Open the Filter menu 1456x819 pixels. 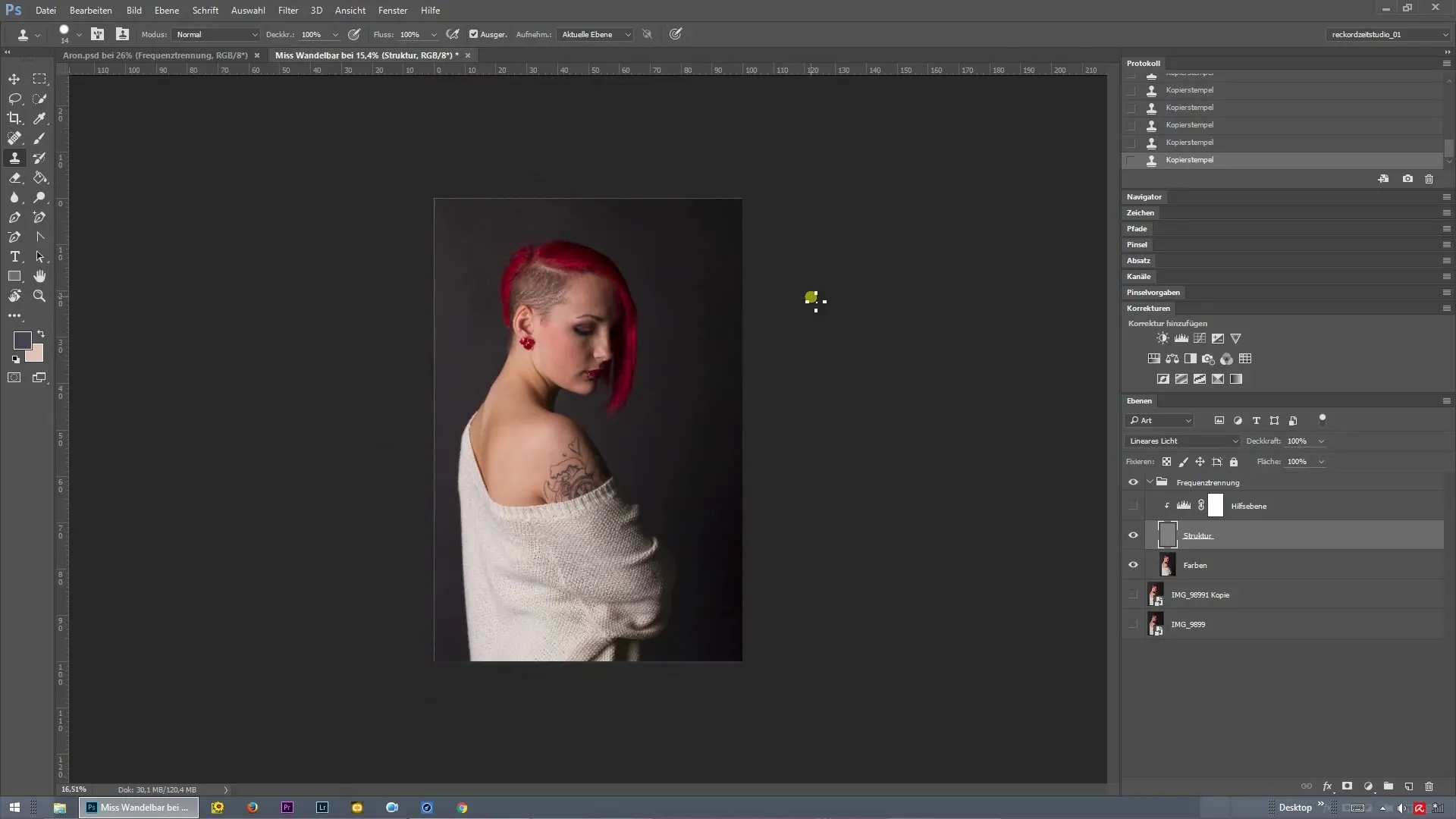point(288,11)
